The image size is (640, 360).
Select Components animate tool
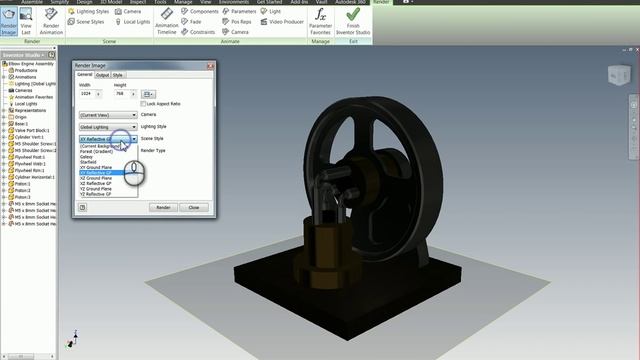click(200, 11)
